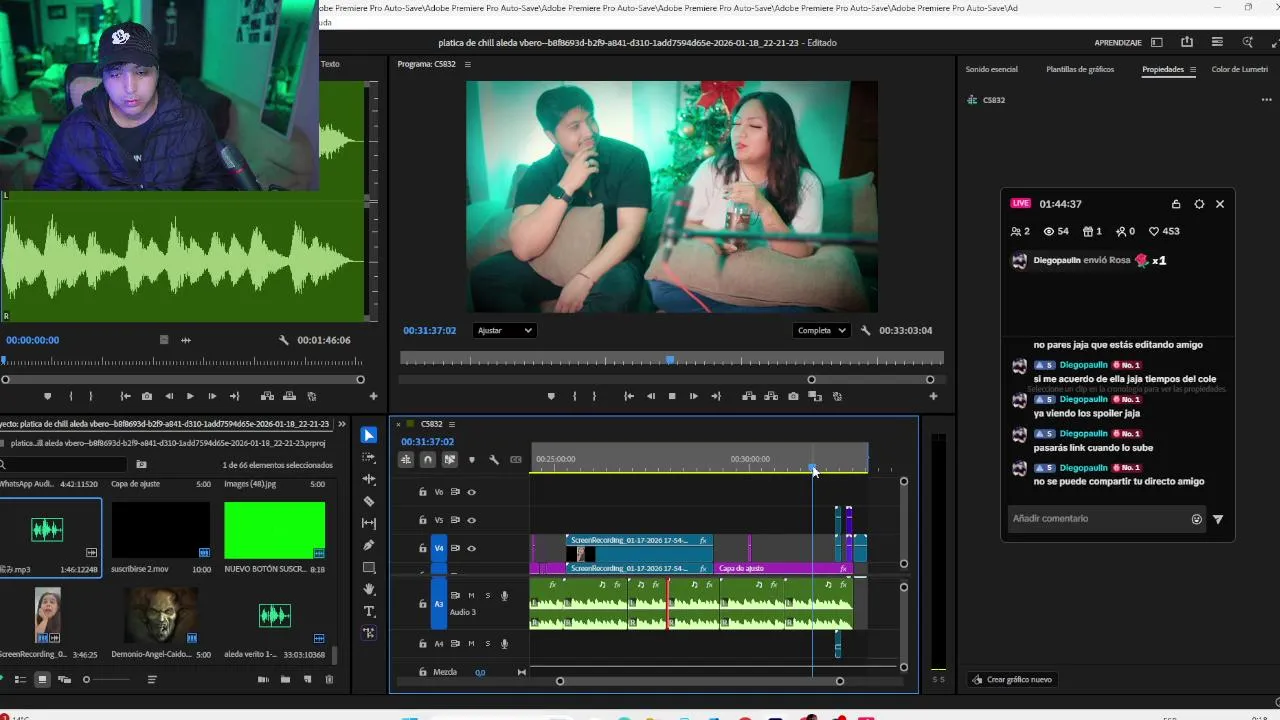This screenshot has height=720, width=1280.
Task: Open Source monitor settings wrench
Action: point(286,340)
